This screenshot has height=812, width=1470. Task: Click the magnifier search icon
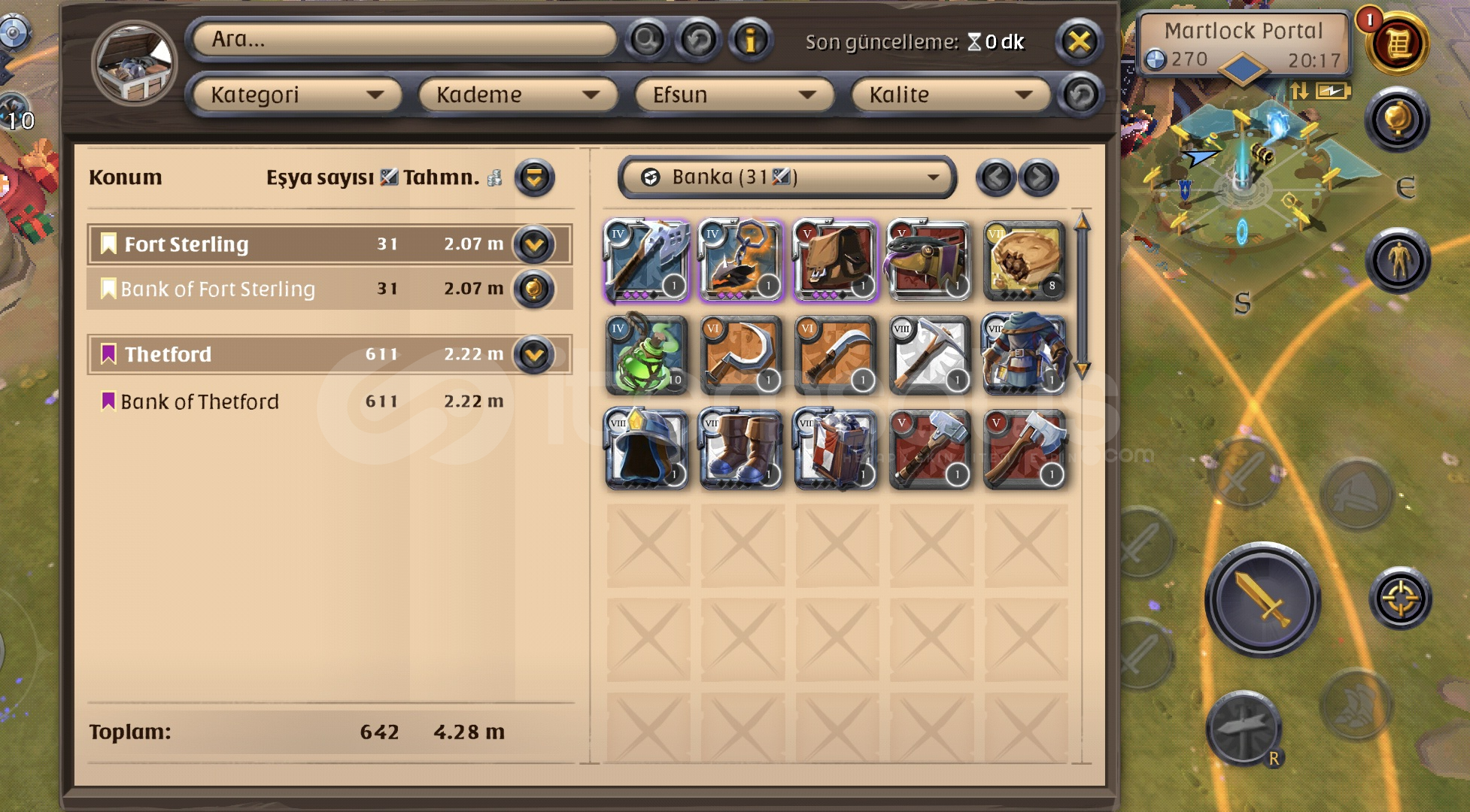[x=647, y=40]
